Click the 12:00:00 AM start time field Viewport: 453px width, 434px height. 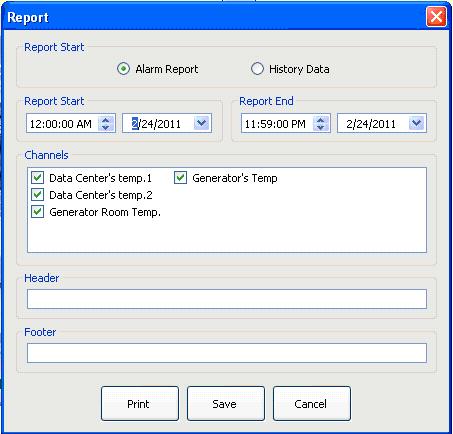click(x=62, y=124)
